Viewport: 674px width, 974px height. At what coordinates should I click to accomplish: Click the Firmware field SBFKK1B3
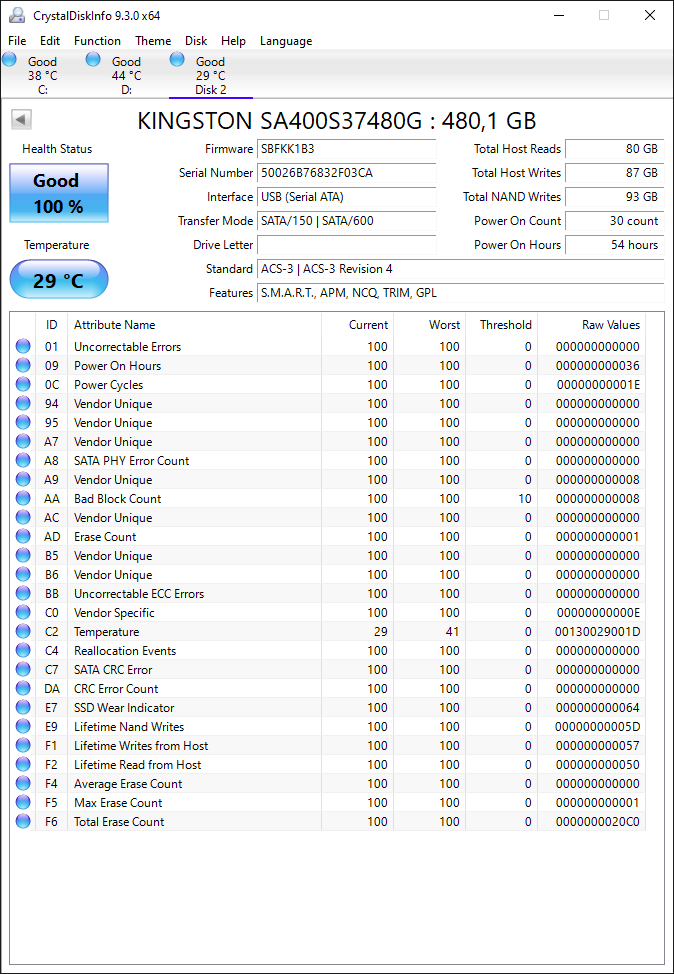point(347,149)
